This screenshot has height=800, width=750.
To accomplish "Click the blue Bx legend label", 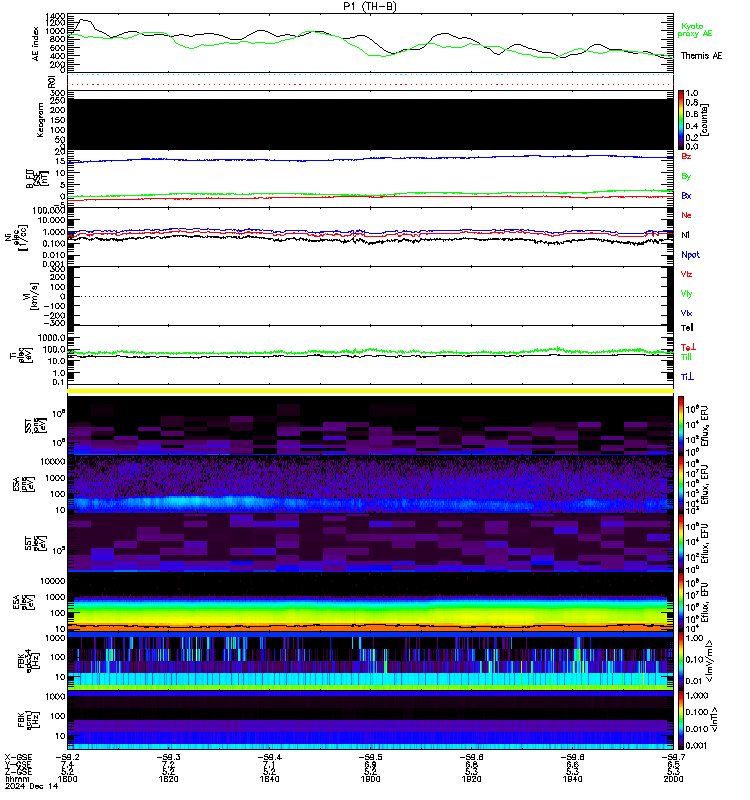I will click(x=686, y=196).
